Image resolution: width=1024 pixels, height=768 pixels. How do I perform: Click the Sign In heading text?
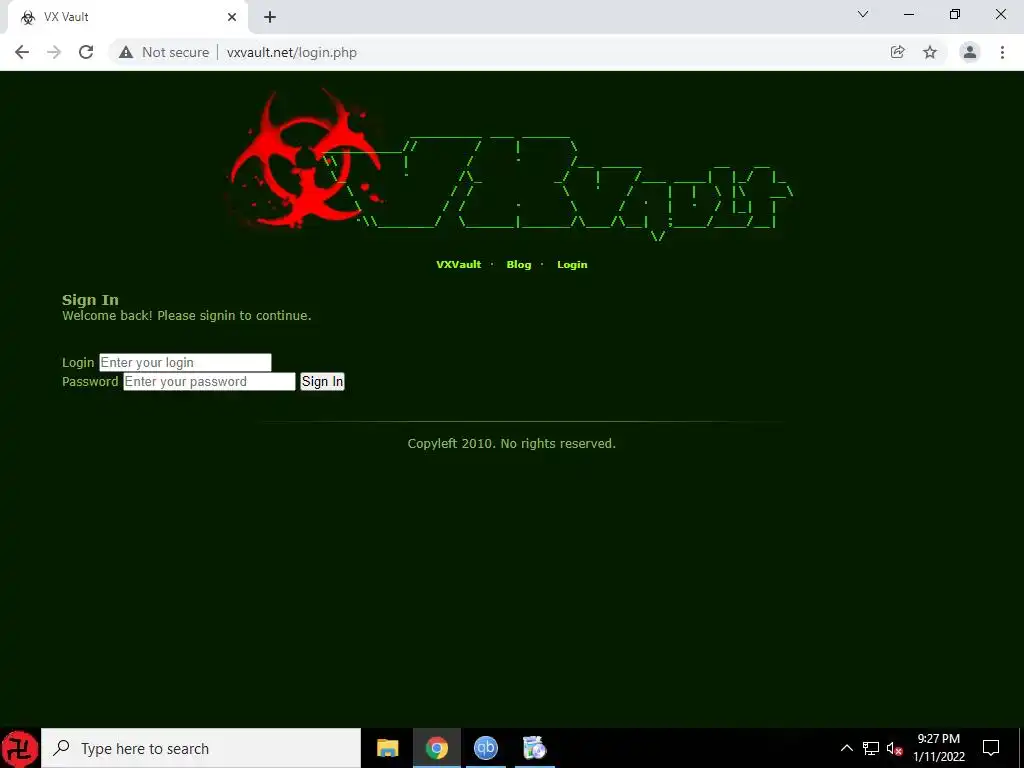(90, 300)
